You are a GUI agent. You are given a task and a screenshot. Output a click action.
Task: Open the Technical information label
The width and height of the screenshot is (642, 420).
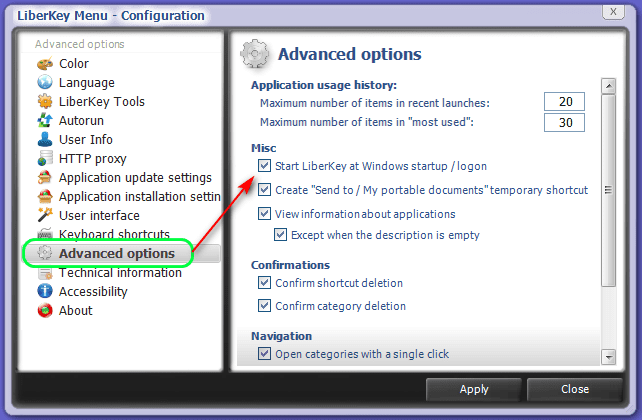[120, 273]
